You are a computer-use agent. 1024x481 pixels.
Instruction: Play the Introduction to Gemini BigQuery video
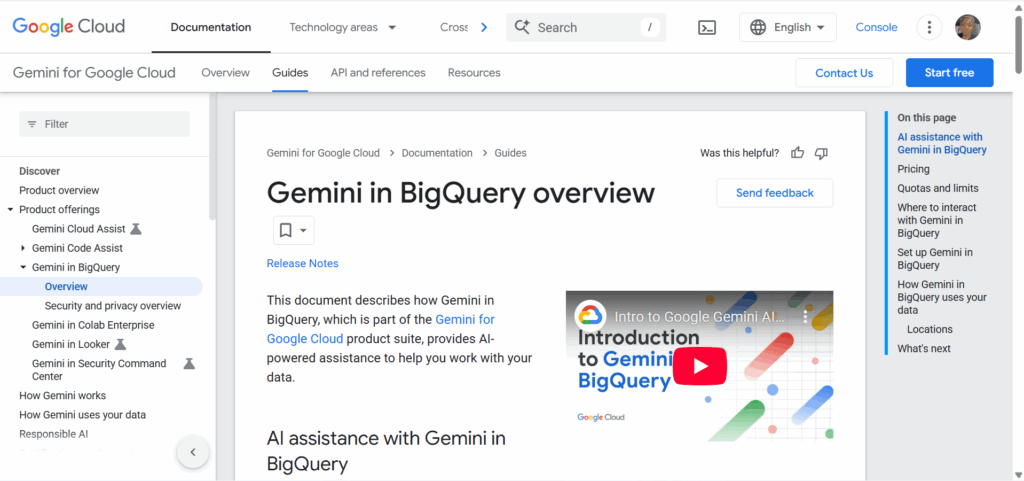tap(698, 366)
